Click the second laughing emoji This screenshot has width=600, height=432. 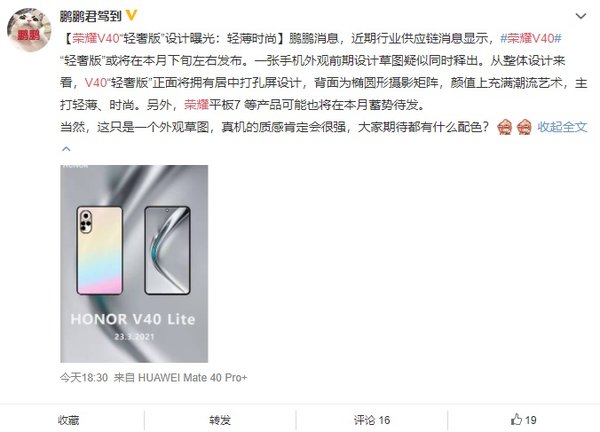pos(524,127)
